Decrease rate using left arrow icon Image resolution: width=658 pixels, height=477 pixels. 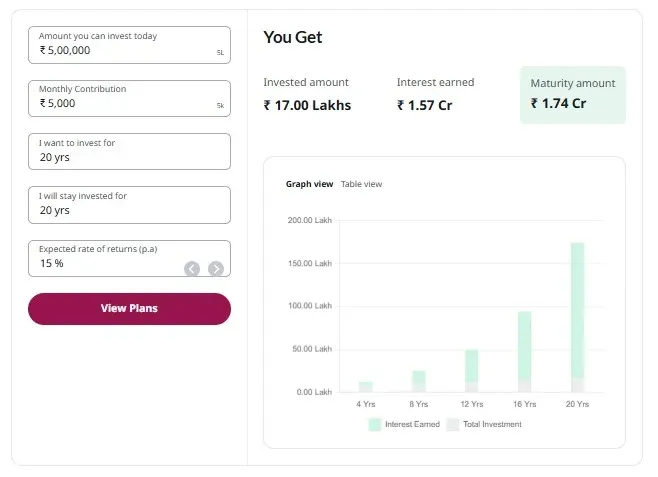(192, 268)
